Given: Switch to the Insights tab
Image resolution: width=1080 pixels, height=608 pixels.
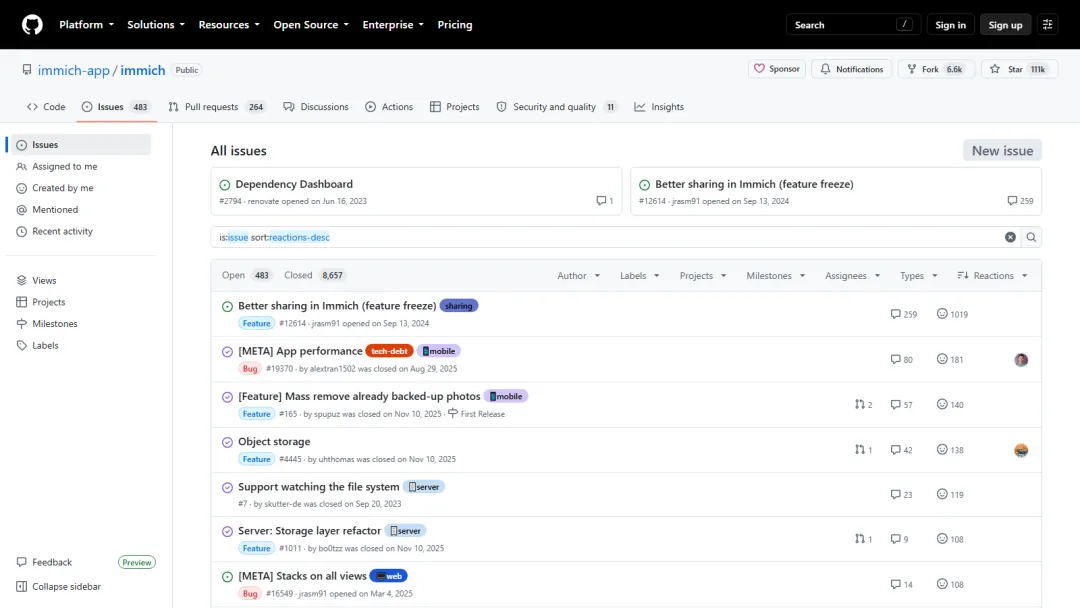Looking at the screenshot, I should (659, 107).
